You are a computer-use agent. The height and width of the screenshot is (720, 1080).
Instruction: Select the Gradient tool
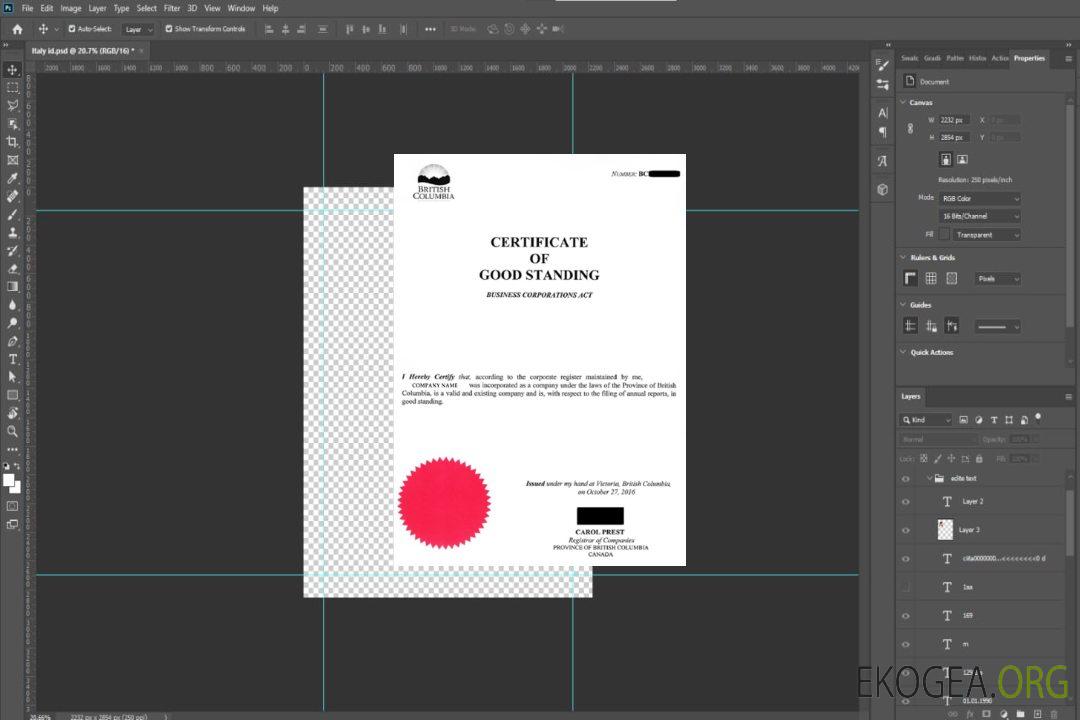click(x=12, y=287)
